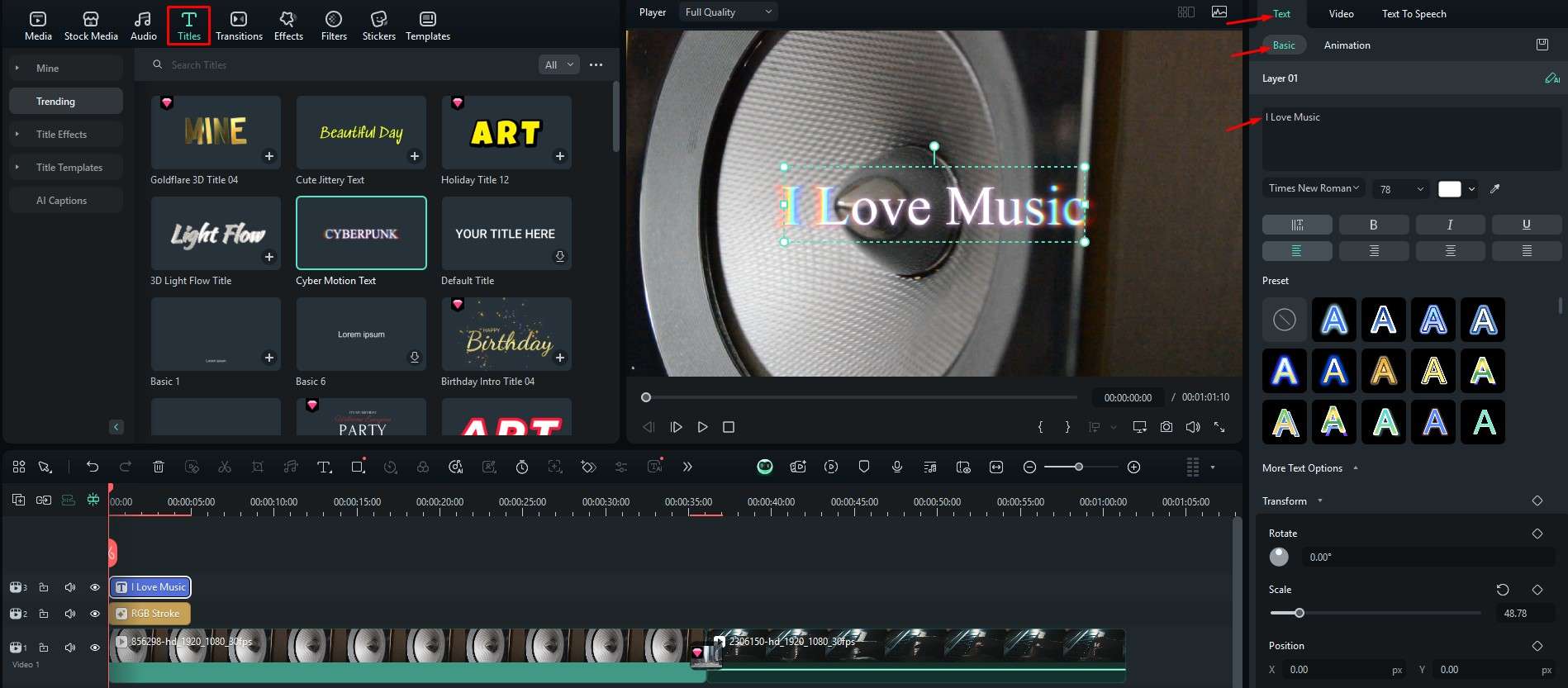
Task: Click the voiceover microphone icon
Action: tap(897, 467)
